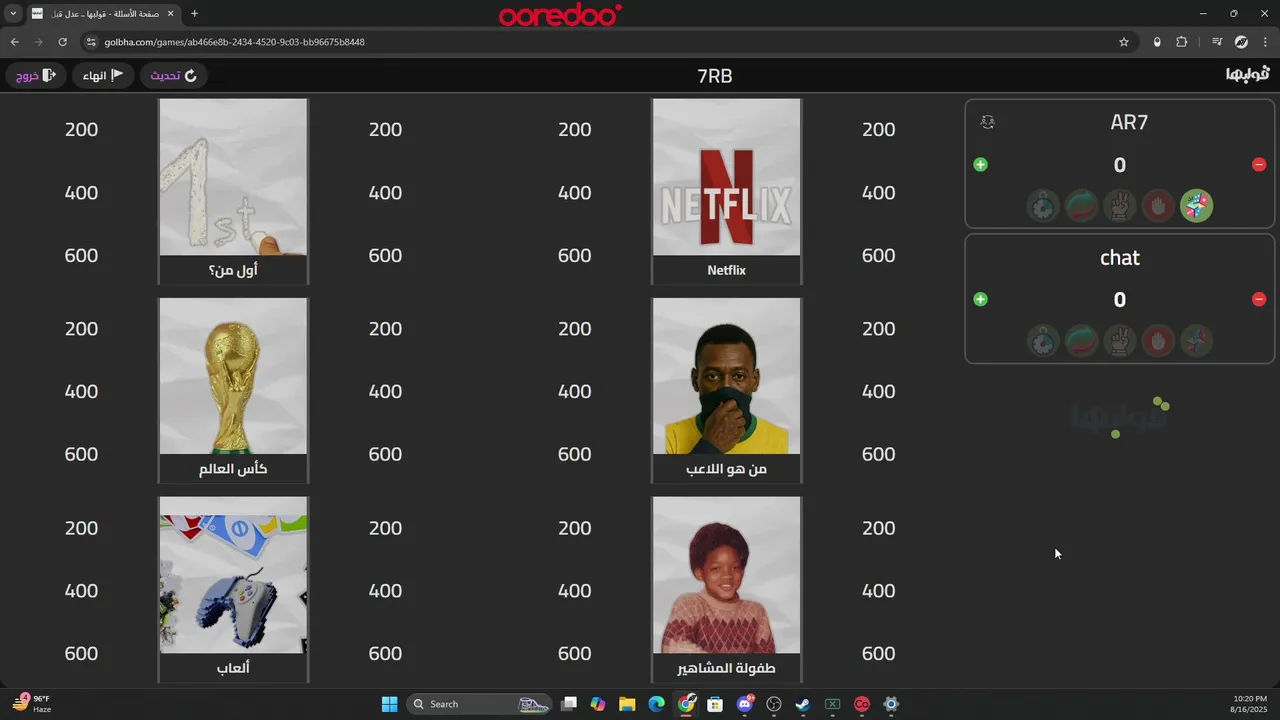
Task: Click the address bar URL
Action: coord(234,42)
